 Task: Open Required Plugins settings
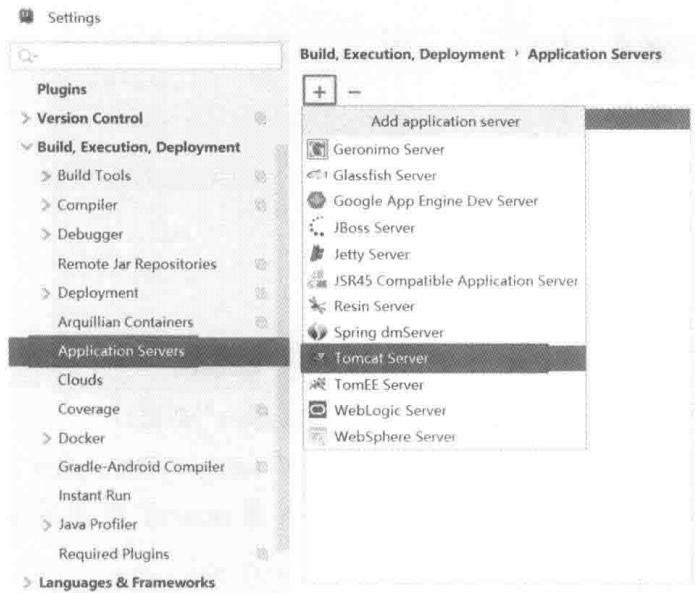[114, 554]
